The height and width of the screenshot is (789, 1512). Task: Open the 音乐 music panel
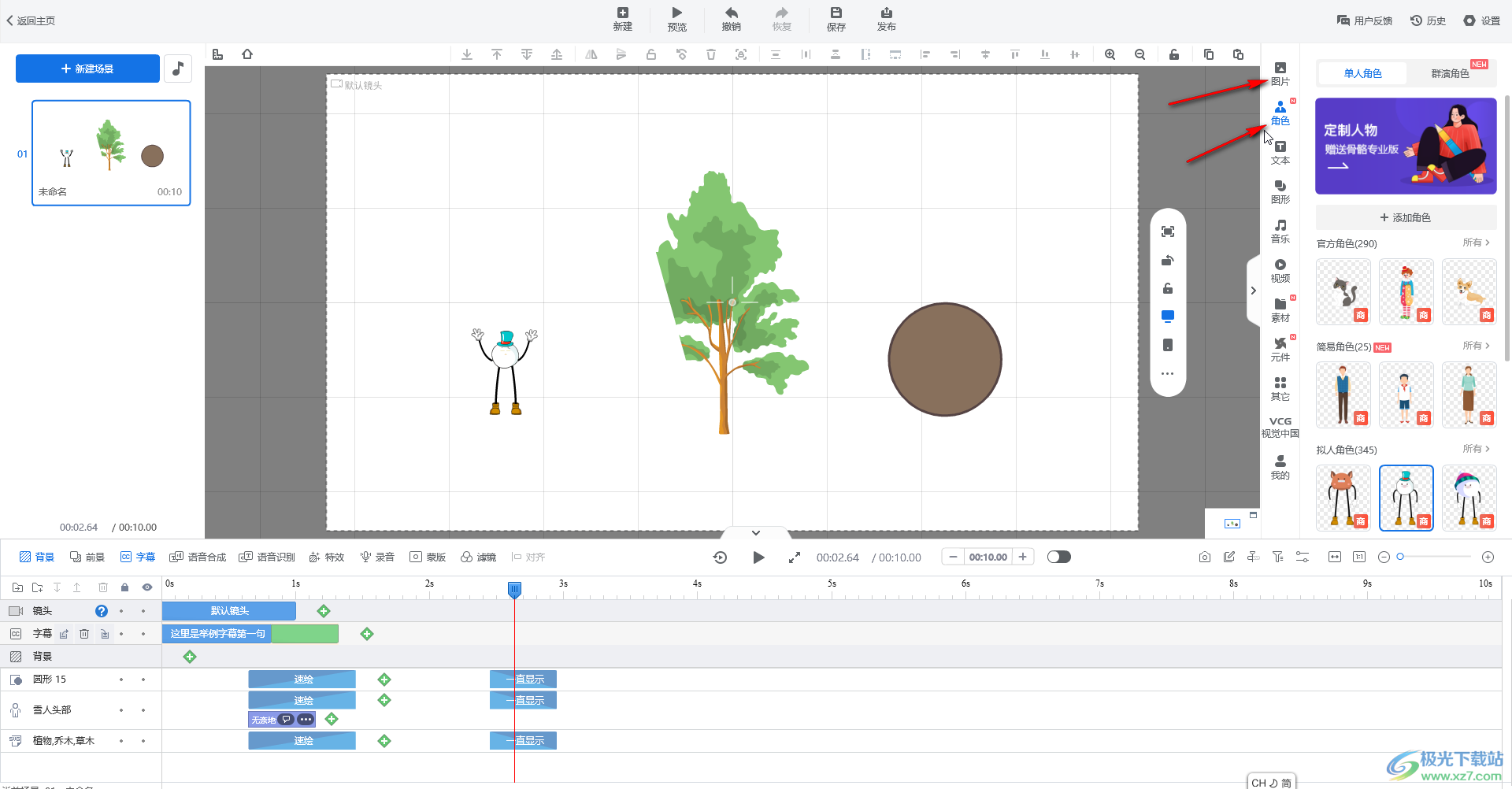(1280, 232)
